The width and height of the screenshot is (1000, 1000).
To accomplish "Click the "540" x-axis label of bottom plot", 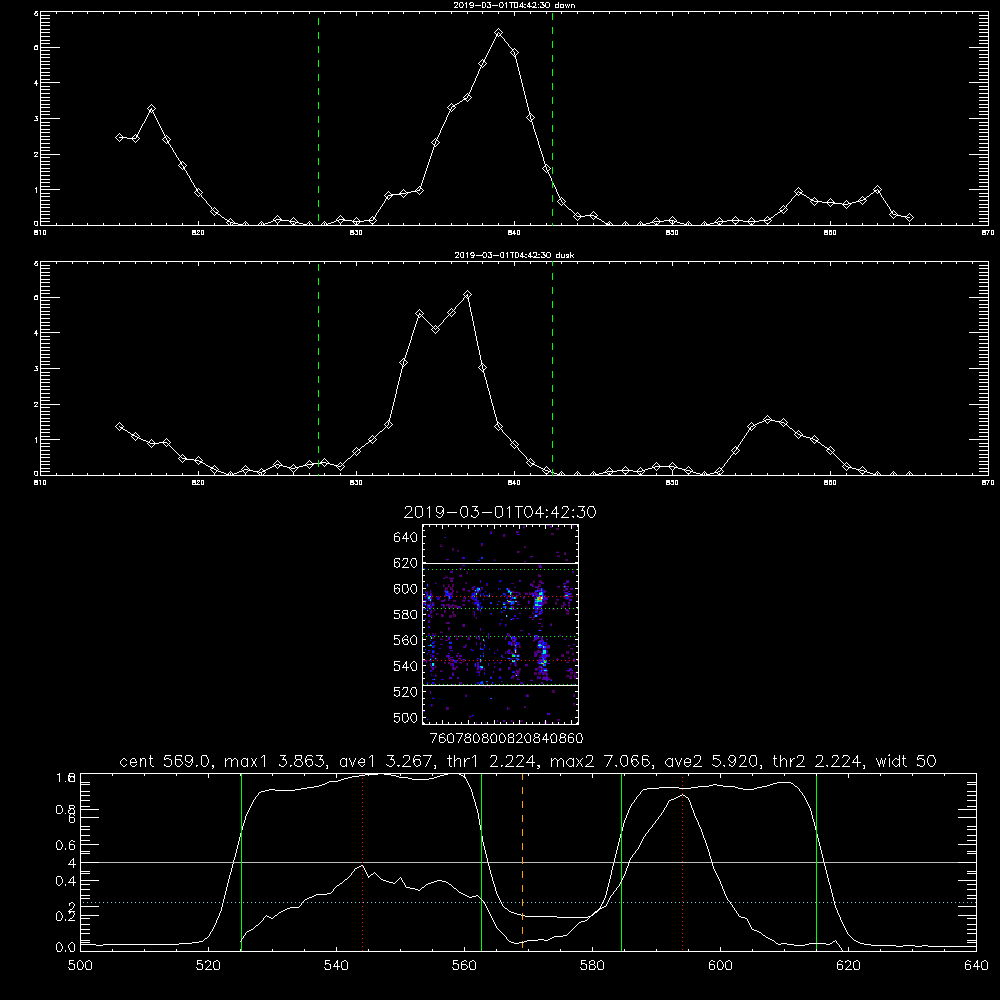I will (336, 966).
